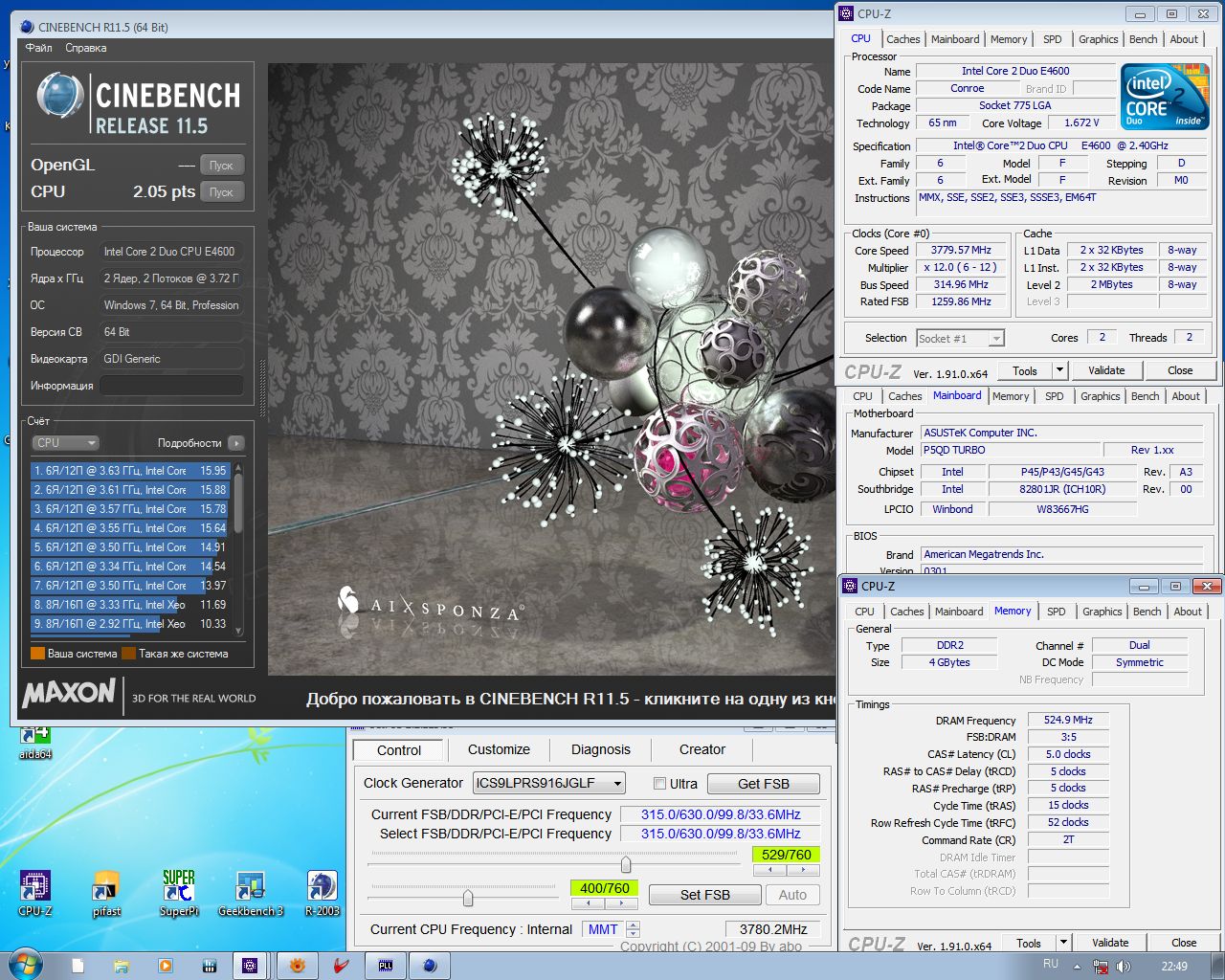Switch to the CINEBENCH blue sphere taskbar button
1225x980 pixels.
[431, 966]
